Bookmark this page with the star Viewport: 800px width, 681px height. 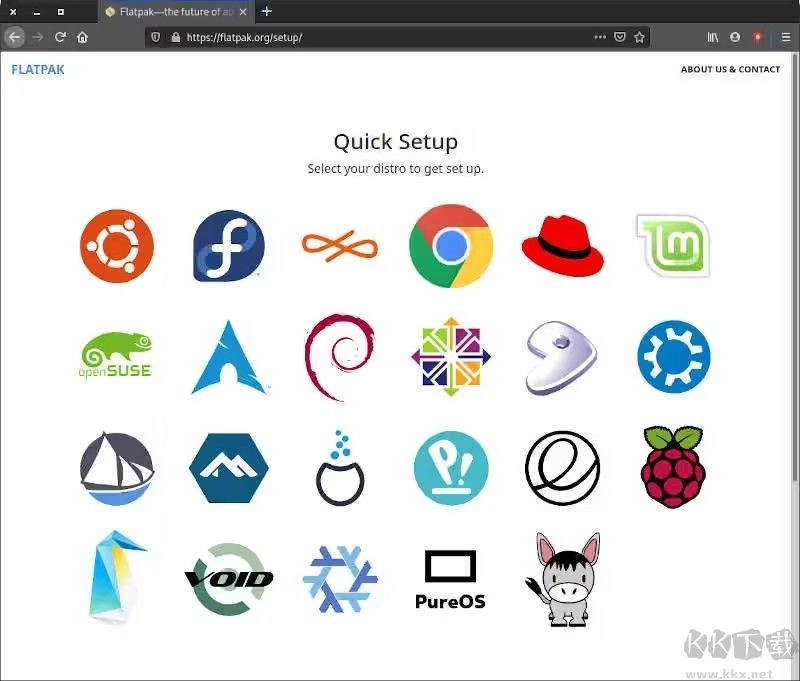click(640, 37)
